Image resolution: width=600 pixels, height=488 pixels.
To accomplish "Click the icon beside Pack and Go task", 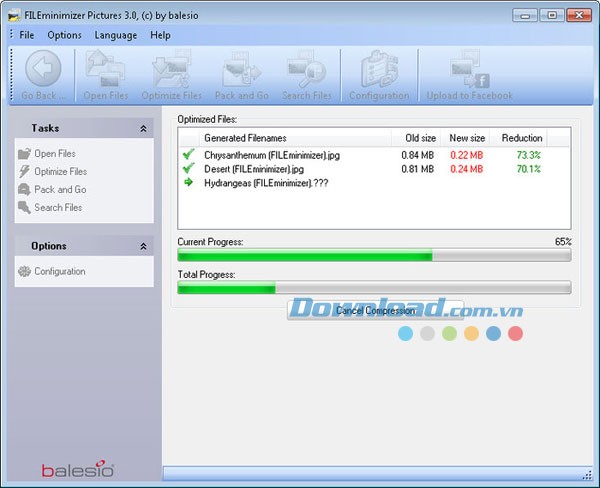I will 24,189.
